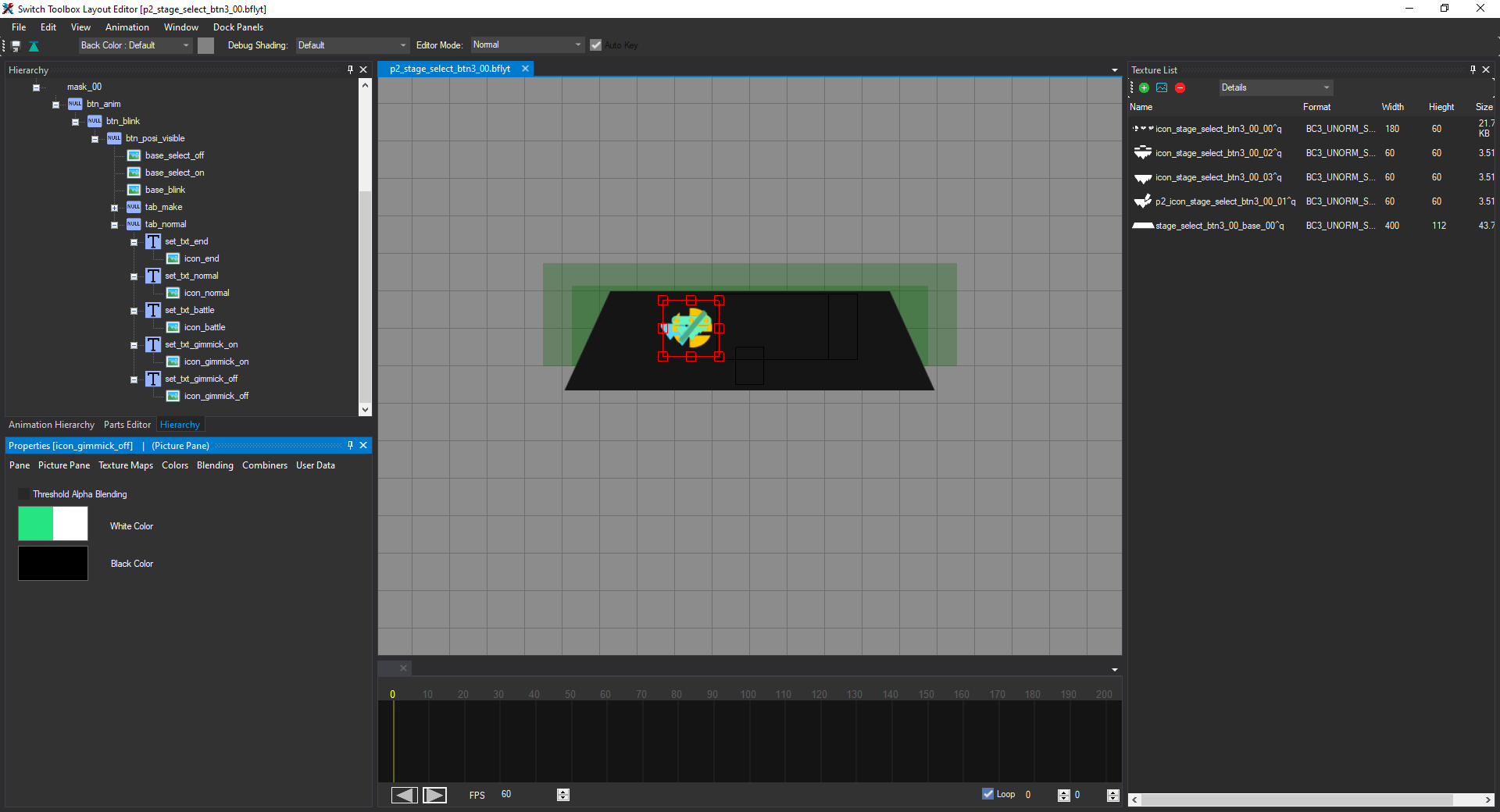Remove texture with red minus icon
Image resolution: width=1500 pixels, height=812 pixels.
[1180, 88]
